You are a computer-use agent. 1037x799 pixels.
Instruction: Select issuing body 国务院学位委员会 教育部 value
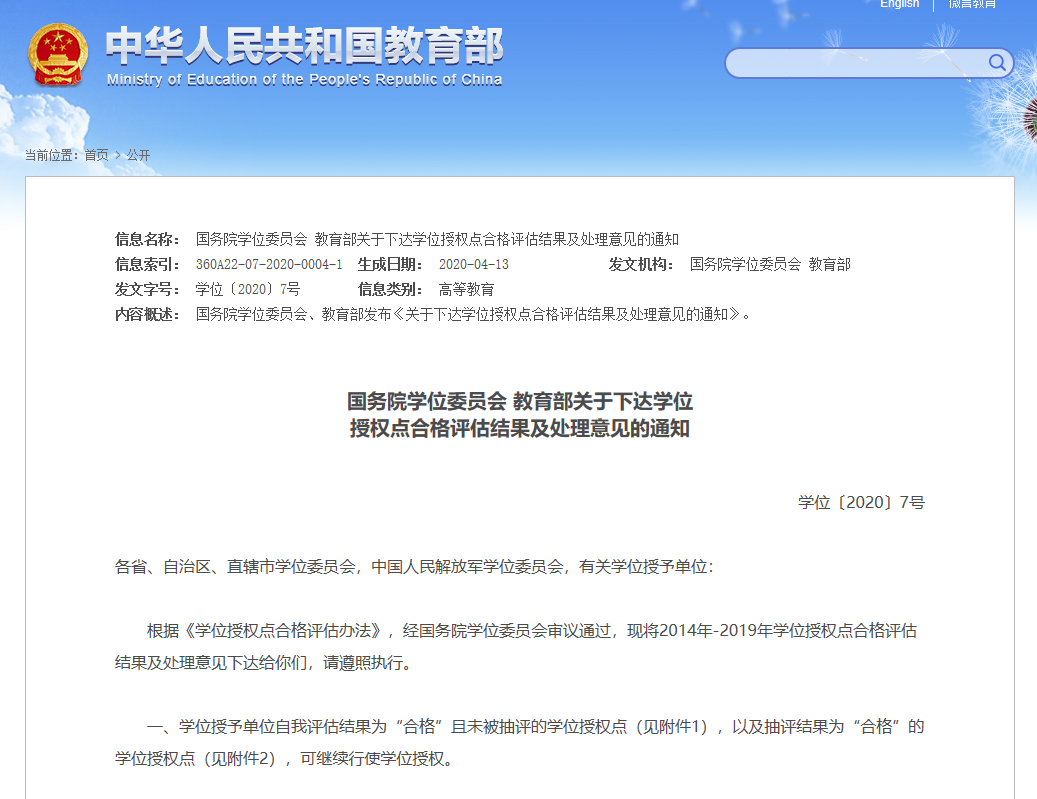pos(770,265)
